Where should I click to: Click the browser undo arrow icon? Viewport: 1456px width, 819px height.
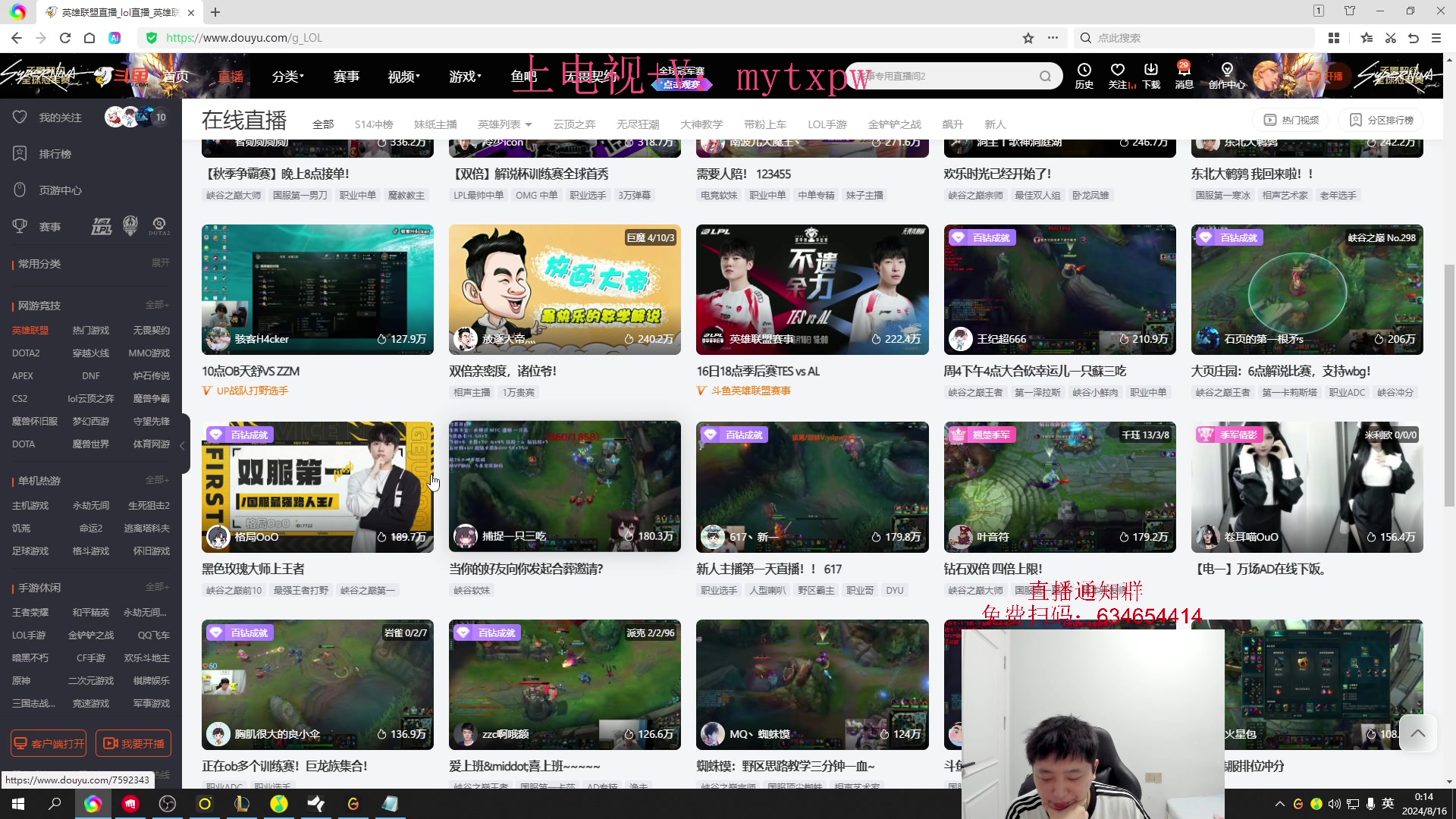1414,38
